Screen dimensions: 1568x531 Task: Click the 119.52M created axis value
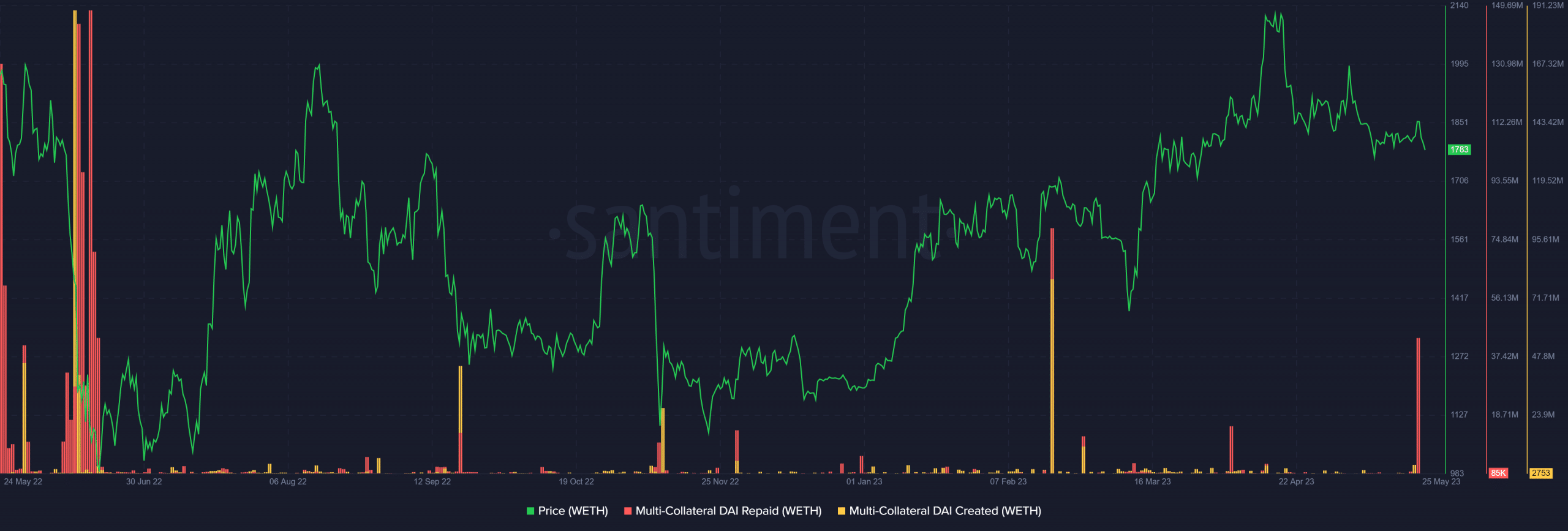pos(1548,181)
